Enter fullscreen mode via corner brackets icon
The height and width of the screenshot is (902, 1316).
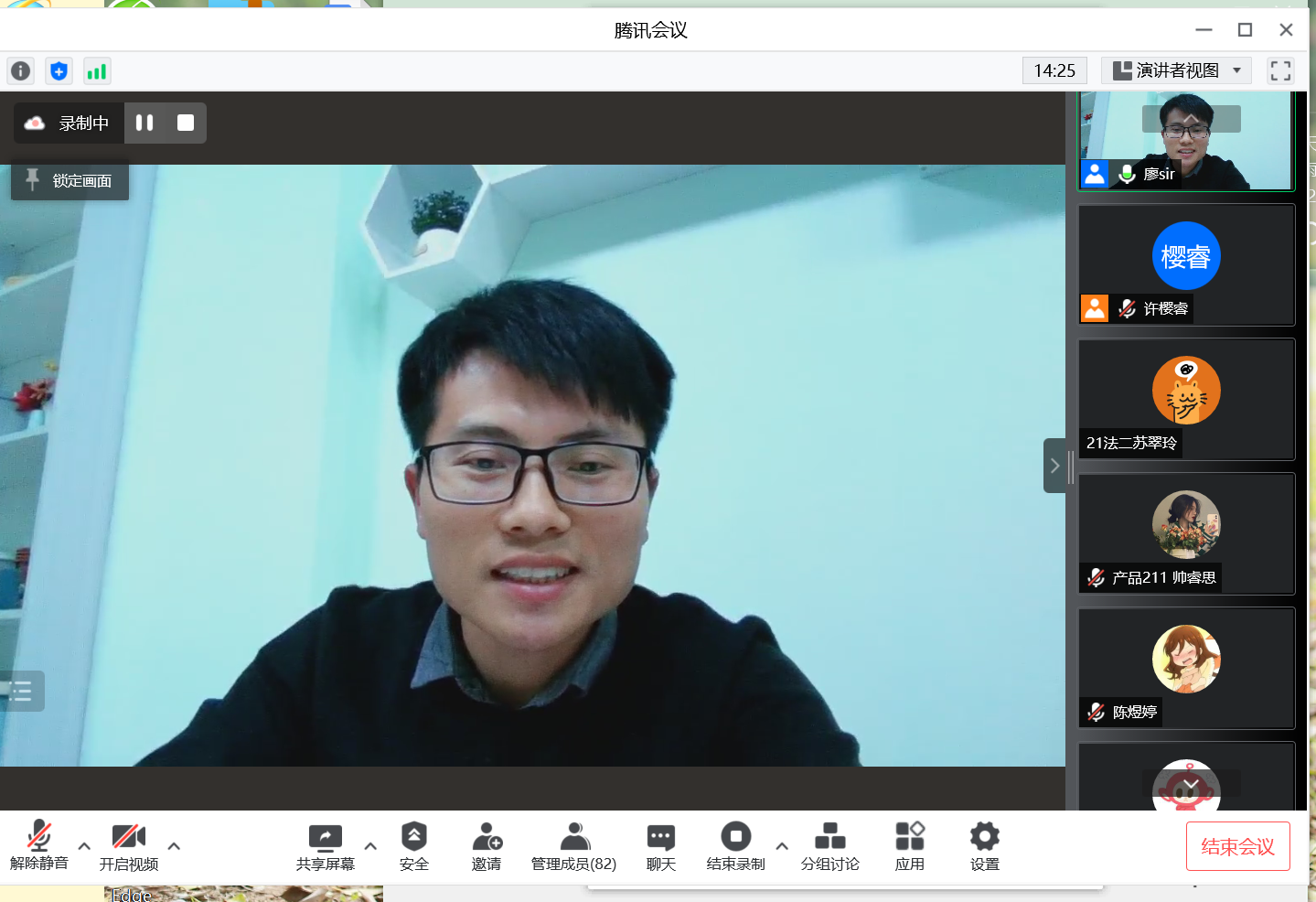(1280, 70)
